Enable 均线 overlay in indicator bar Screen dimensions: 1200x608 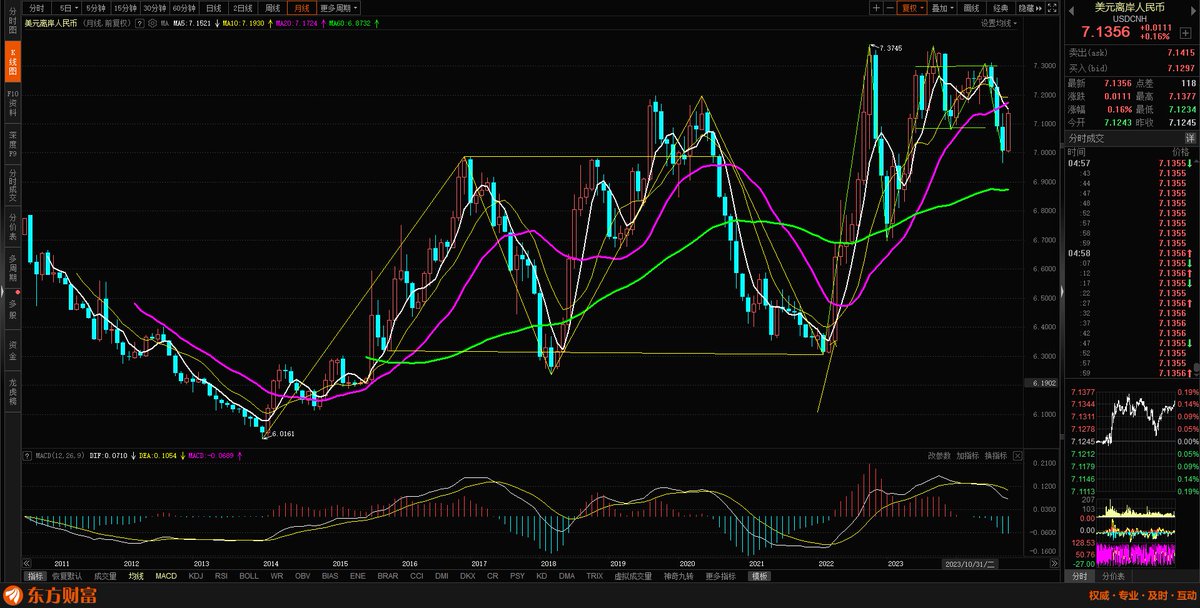136,576
